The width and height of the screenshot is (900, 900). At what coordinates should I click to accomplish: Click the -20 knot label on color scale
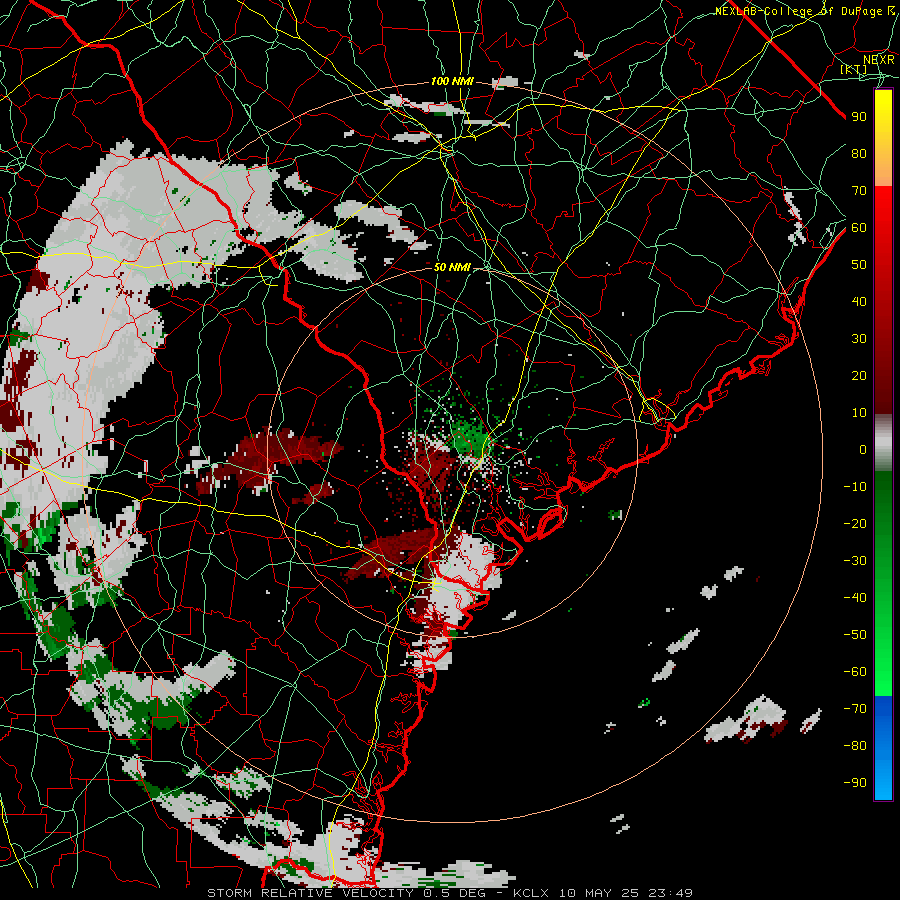[855, 523]
